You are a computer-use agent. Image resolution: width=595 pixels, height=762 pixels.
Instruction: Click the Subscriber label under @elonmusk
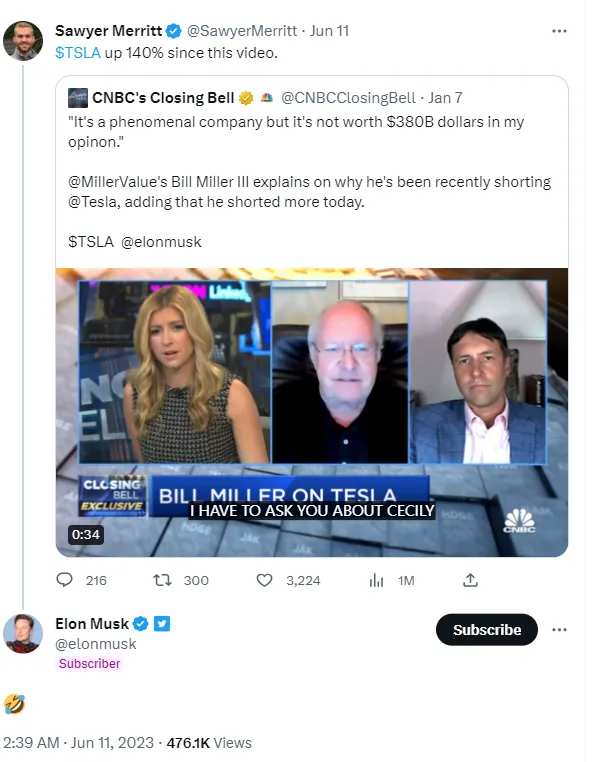89,663
